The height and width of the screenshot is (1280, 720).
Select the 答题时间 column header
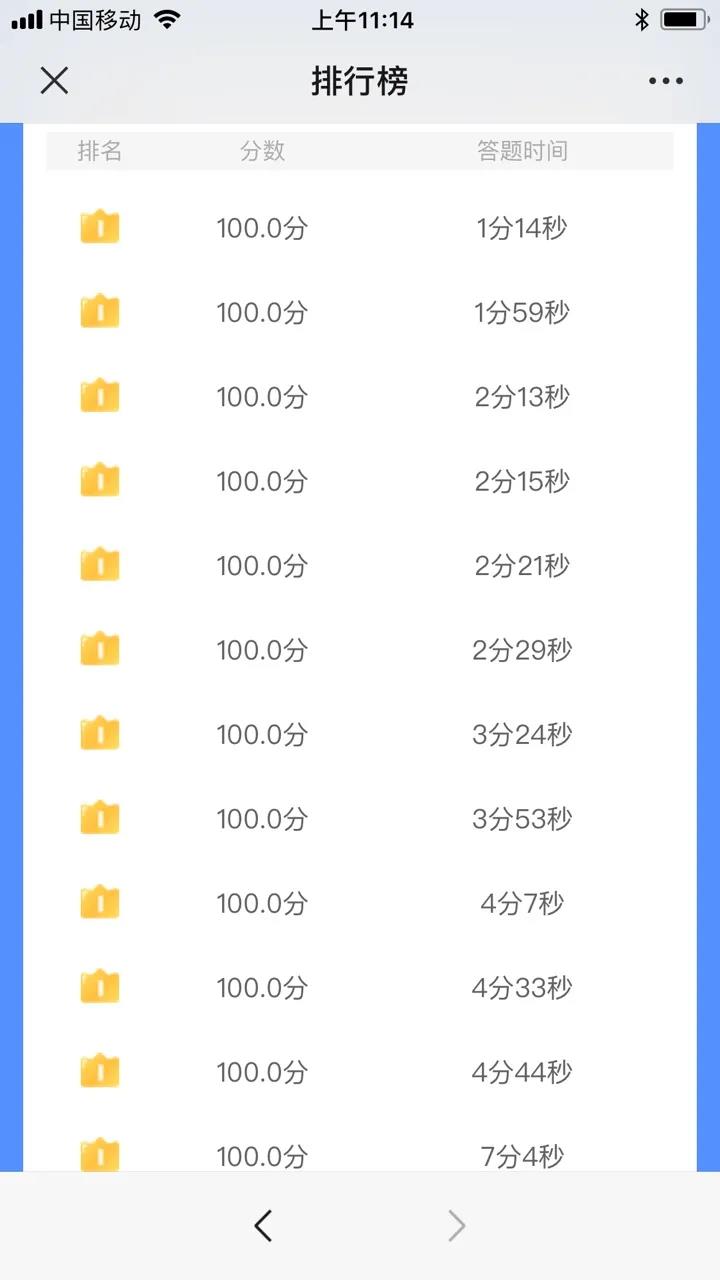click(522, 151)
